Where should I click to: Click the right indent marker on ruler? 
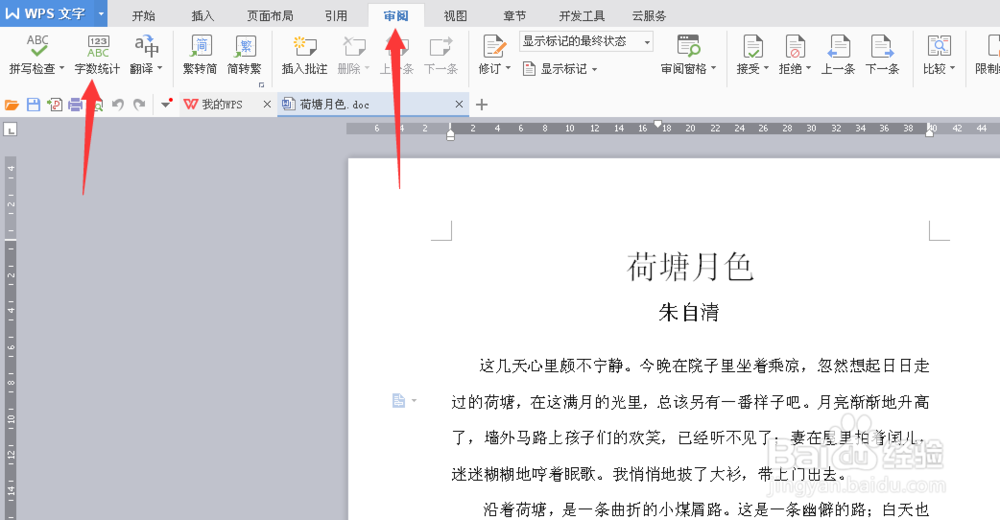pyautogui.click(x=930, y=135)
